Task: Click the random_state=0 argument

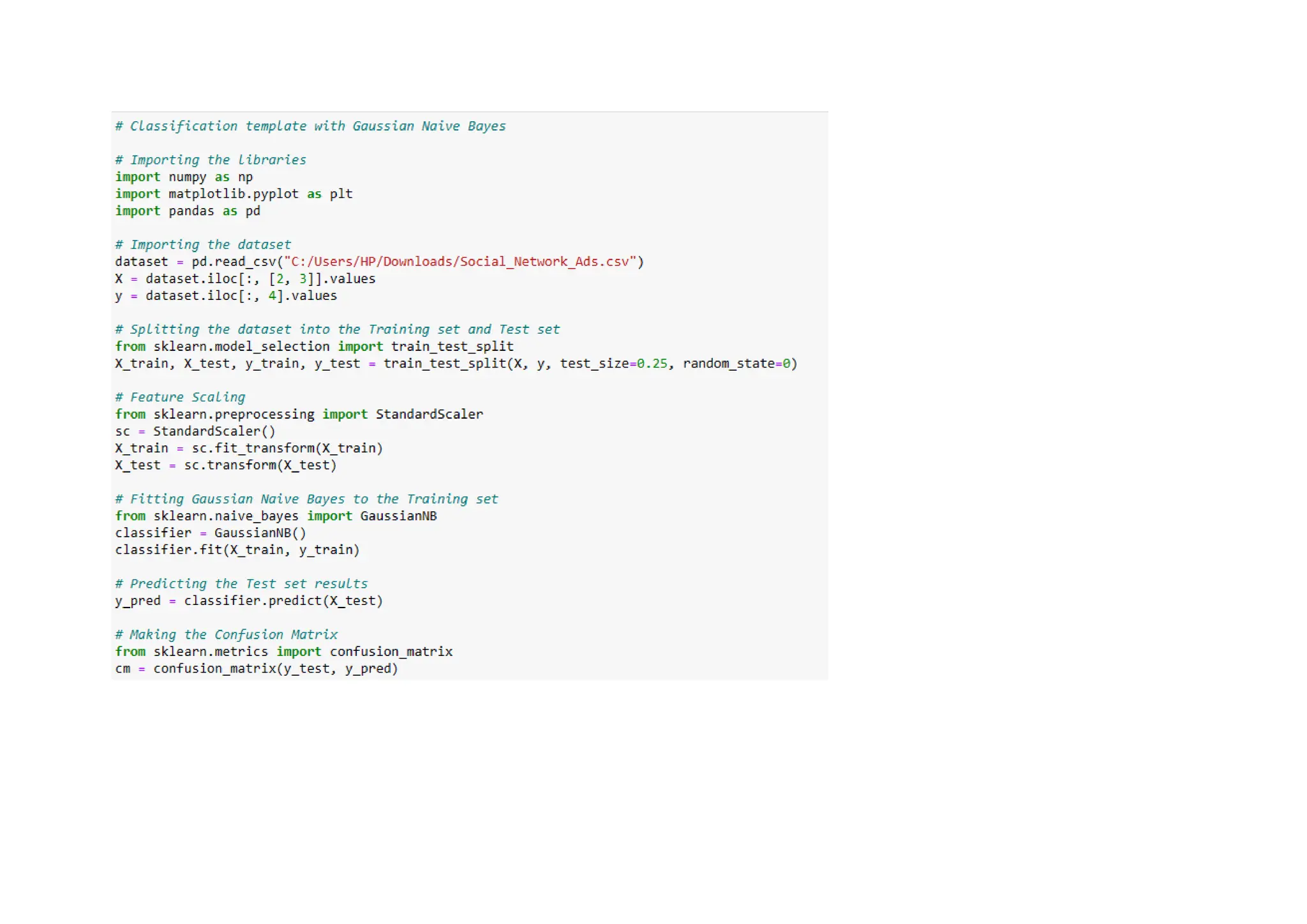Action: [737, 364]
